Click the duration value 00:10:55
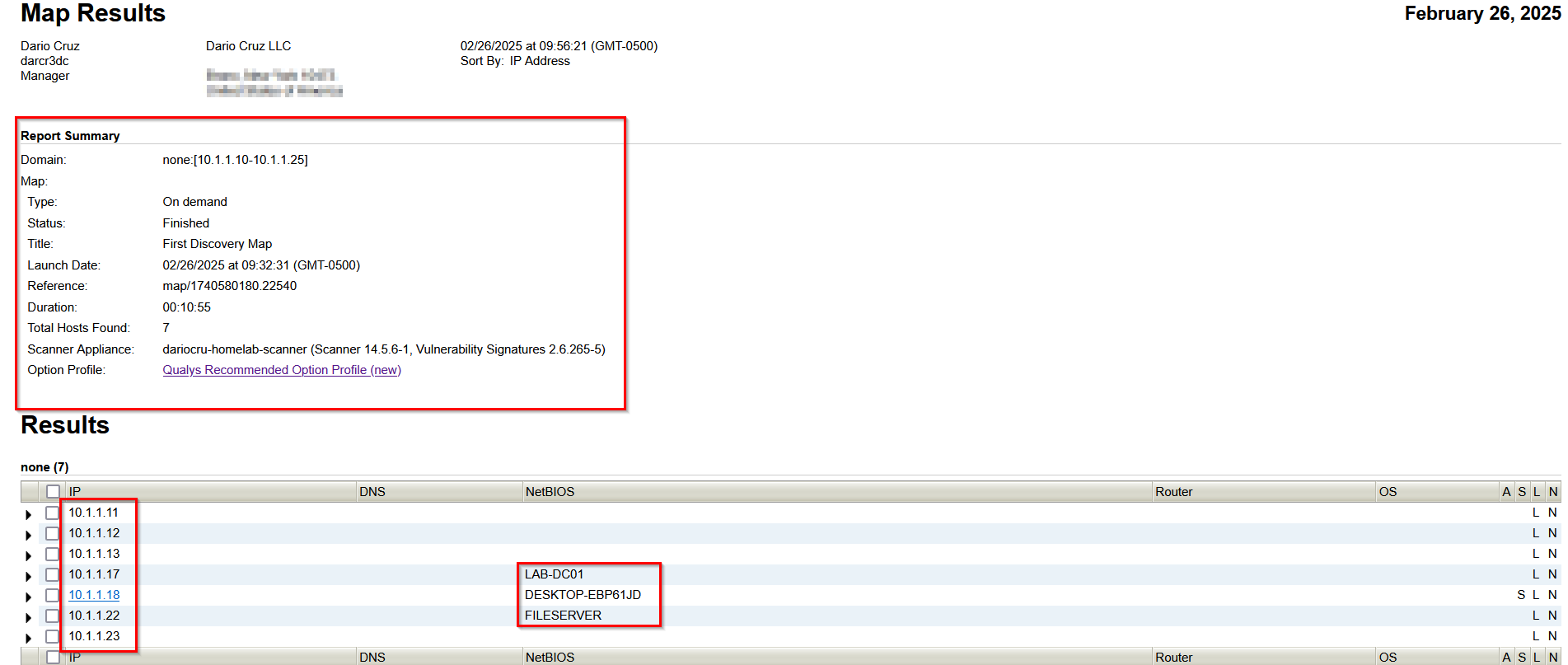1568x665 pixels. click(186, 307)
